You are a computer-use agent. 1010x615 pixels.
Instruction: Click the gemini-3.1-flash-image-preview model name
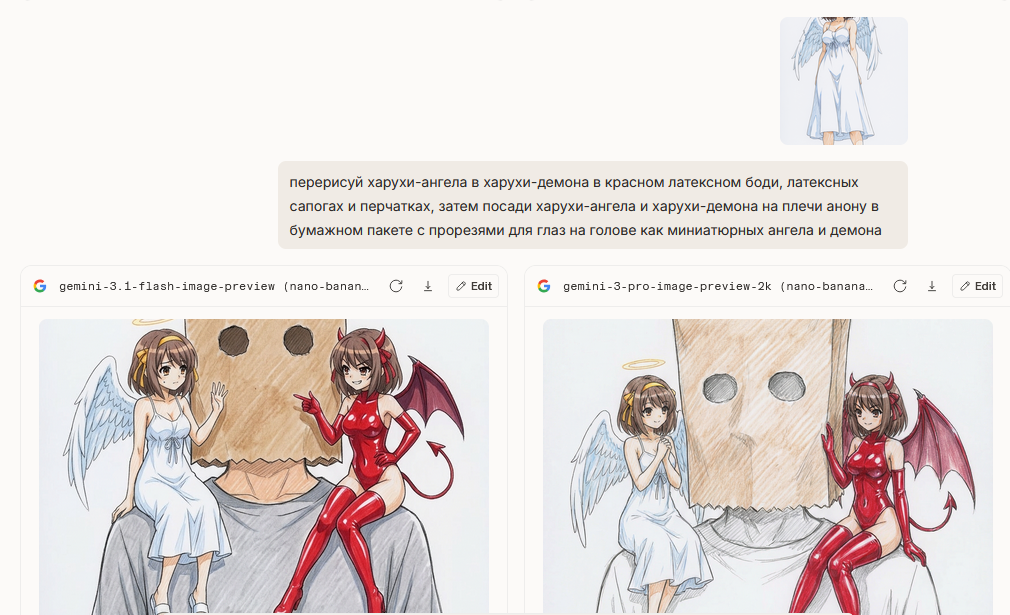coord(214,286)
